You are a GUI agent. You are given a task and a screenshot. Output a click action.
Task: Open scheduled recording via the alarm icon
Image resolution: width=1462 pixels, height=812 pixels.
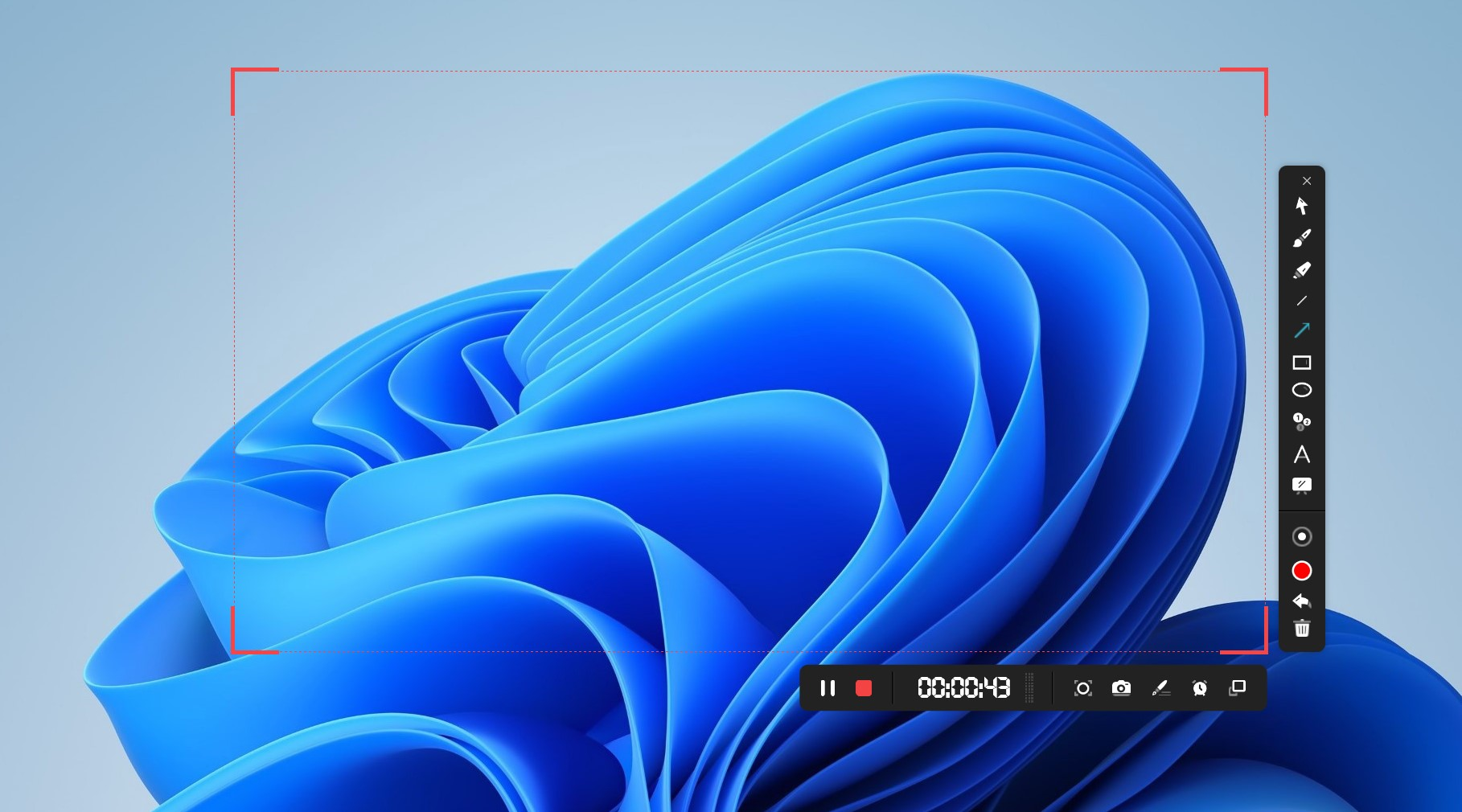point(1198,688)
